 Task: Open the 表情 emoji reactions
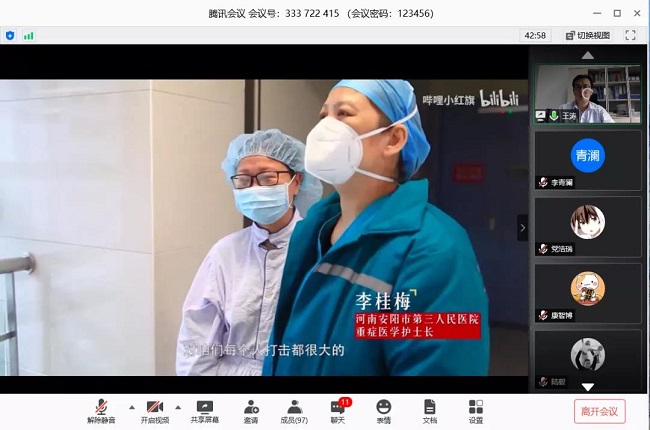tap(384, 410)
